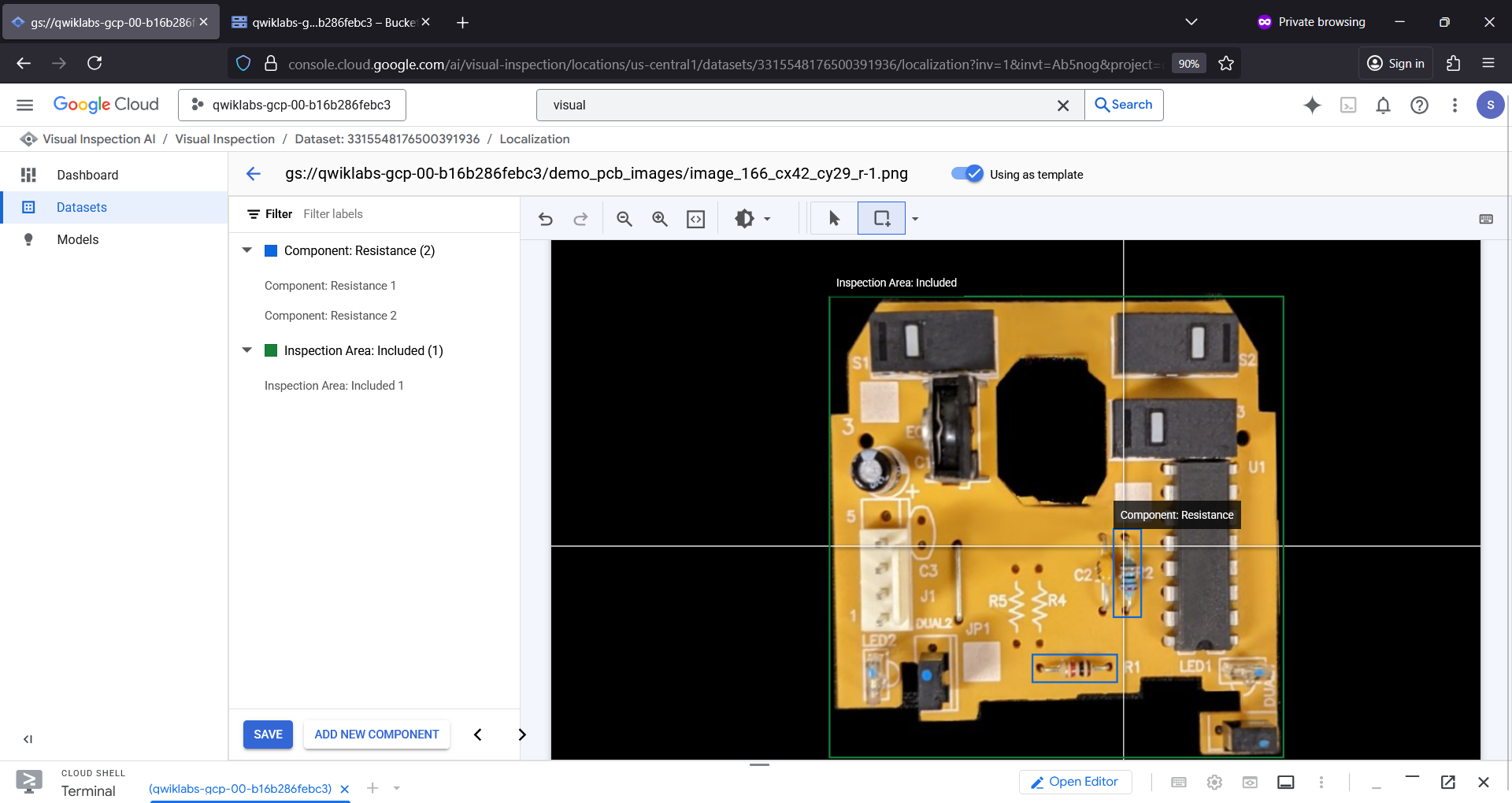Click browser Sign in button
This screenshot has width=1512, height=803.
(1396, 63)
